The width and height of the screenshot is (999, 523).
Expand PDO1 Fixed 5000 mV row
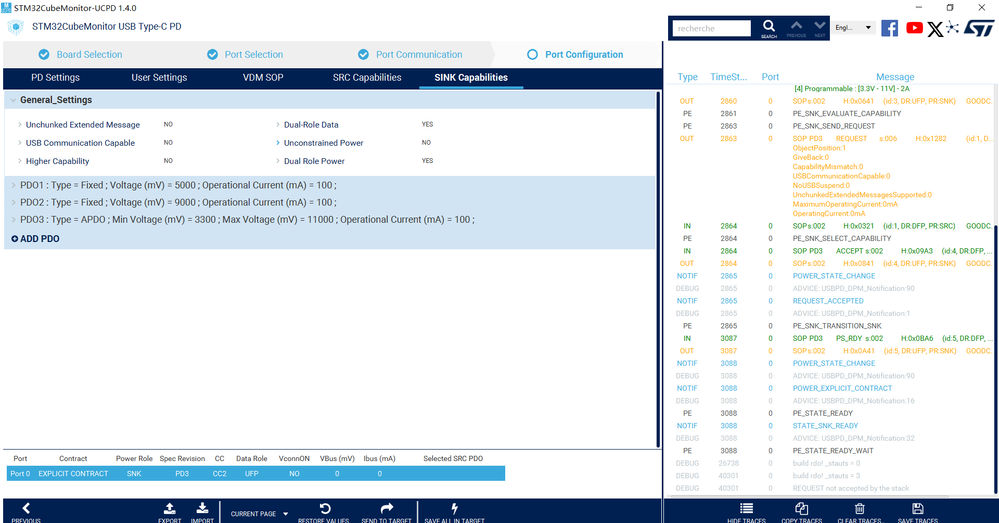pyautogui.click(x=13, y=185)
